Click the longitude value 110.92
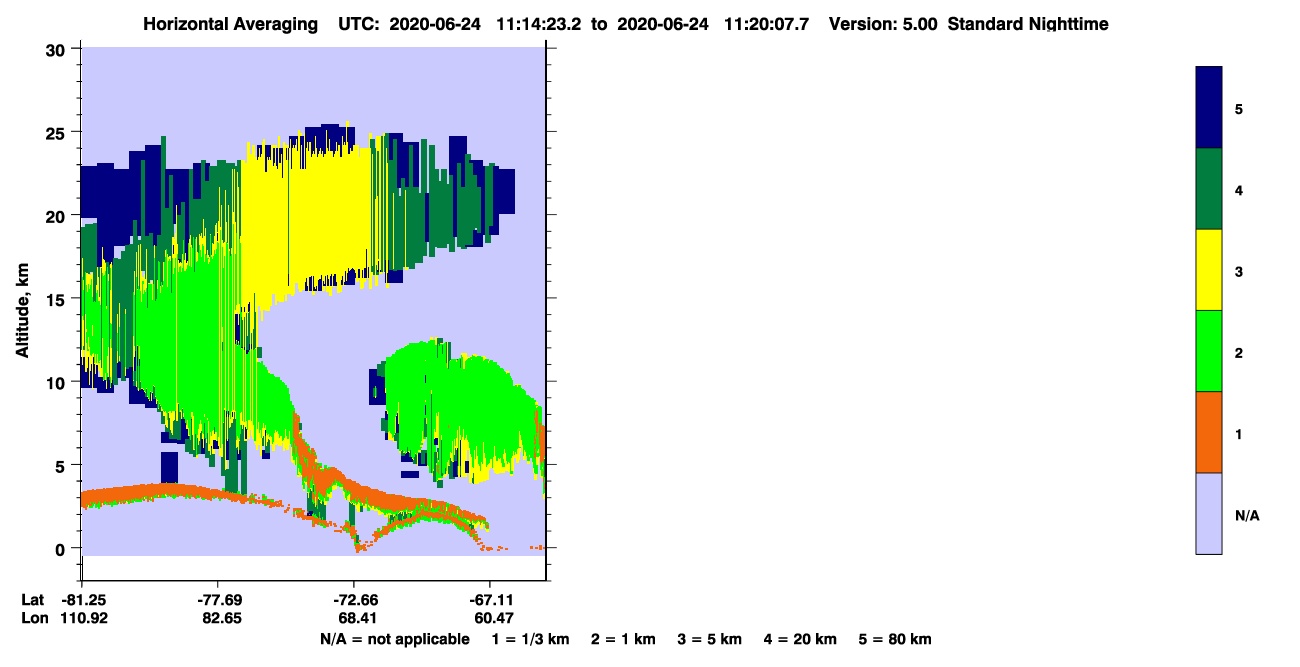 click(84, 618)
